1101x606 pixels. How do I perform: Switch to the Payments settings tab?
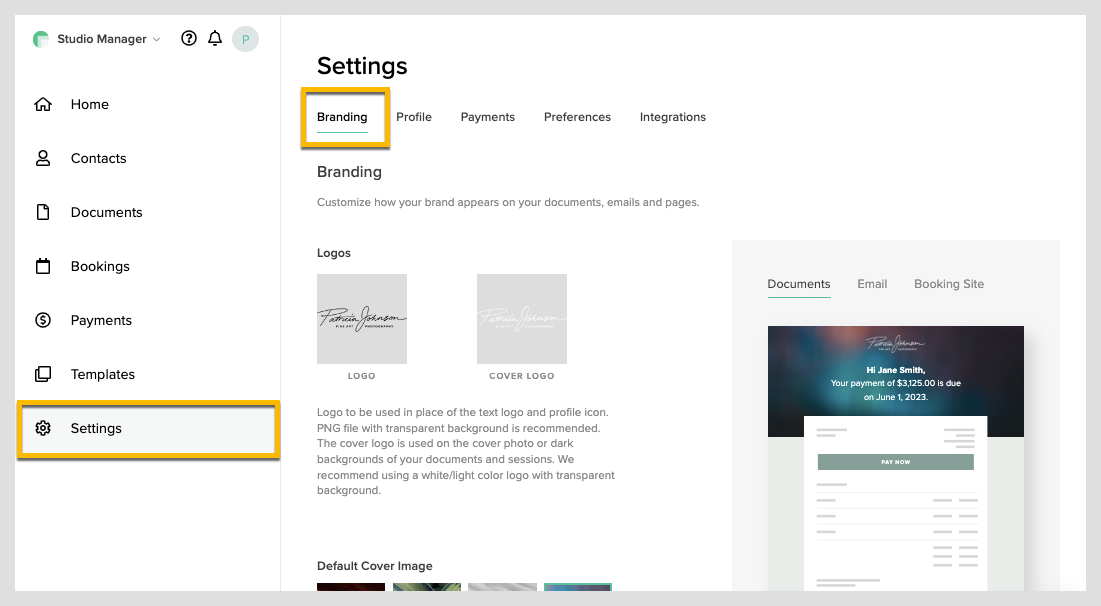click(x=487, y=117)
